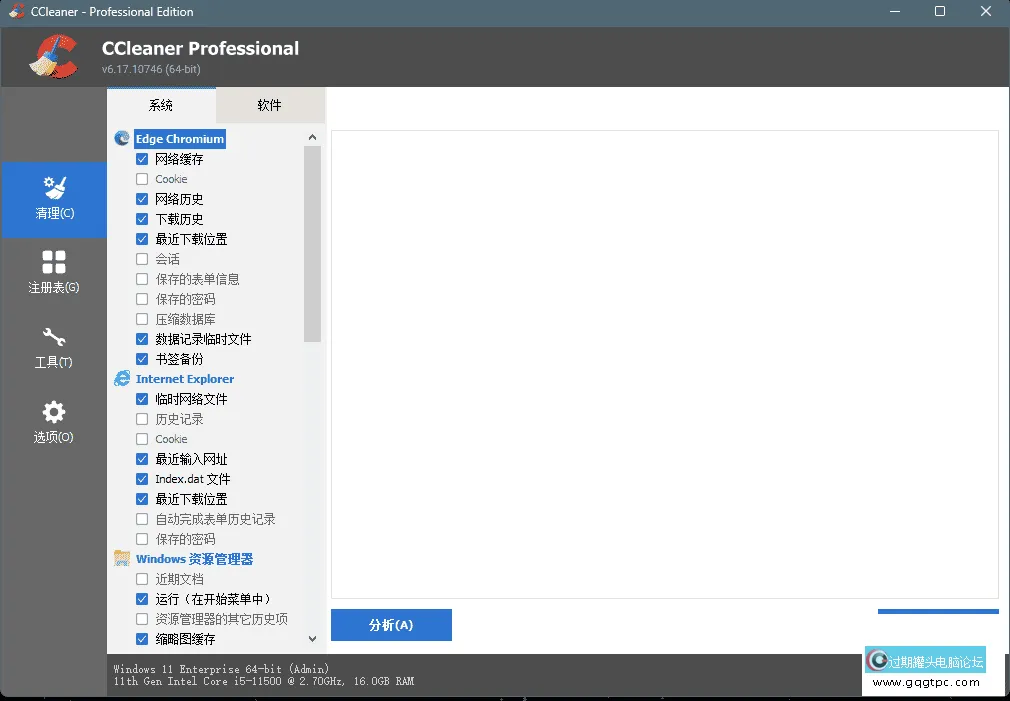Check 历史记录 under Internet Explorer

pos(142,419)
